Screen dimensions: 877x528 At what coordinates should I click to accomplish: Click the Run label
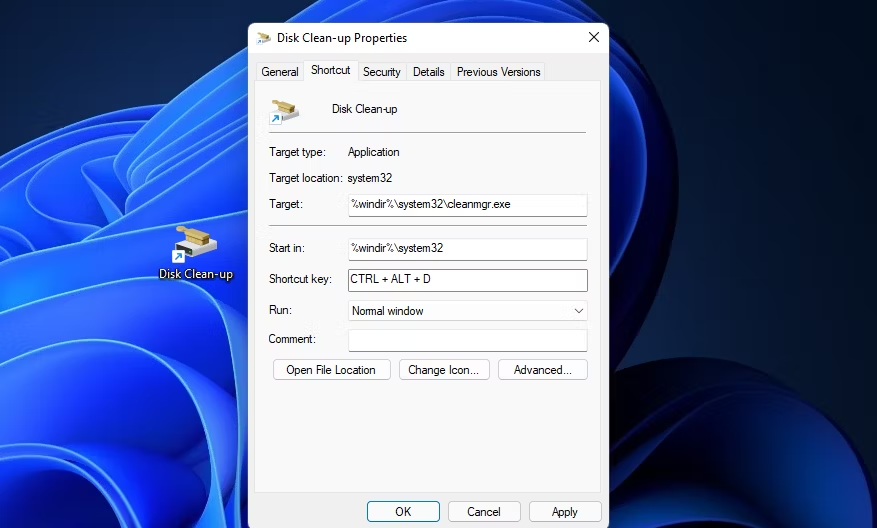point(280,310)
